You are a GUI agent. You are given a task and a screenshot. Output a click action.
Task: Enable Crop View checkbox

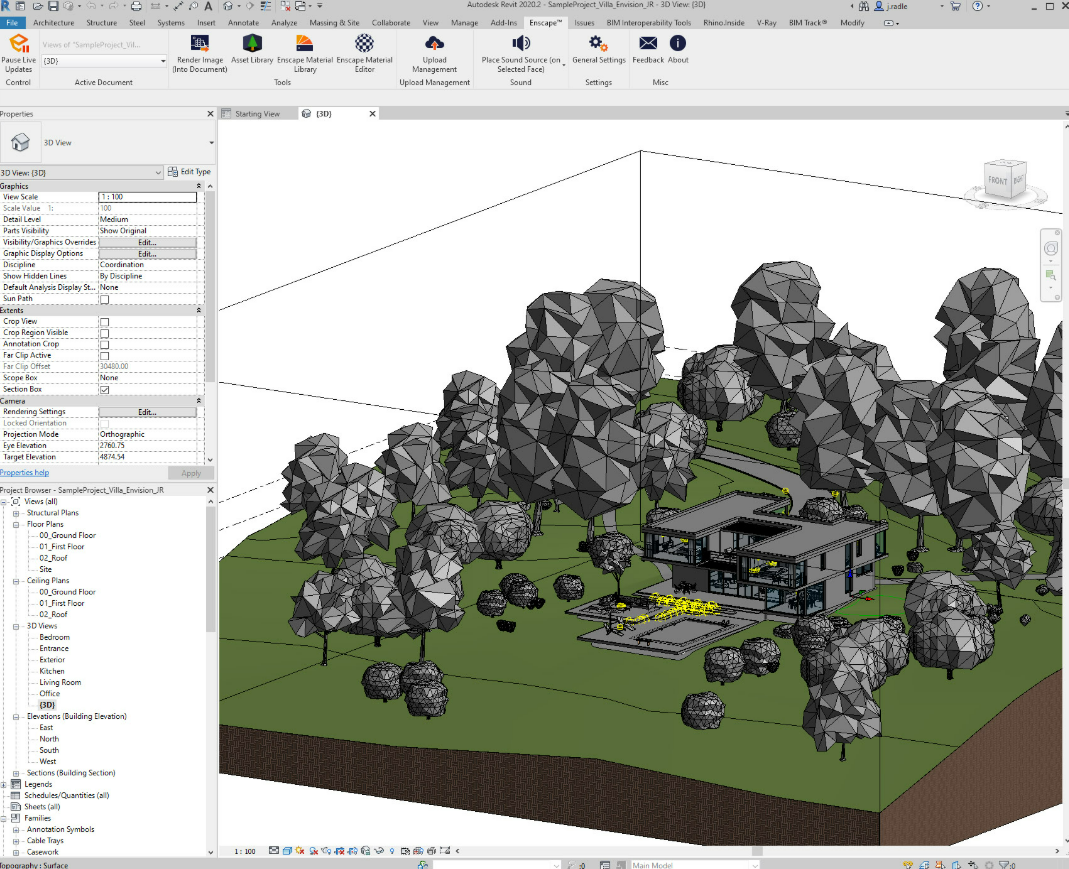coord(104,322)
